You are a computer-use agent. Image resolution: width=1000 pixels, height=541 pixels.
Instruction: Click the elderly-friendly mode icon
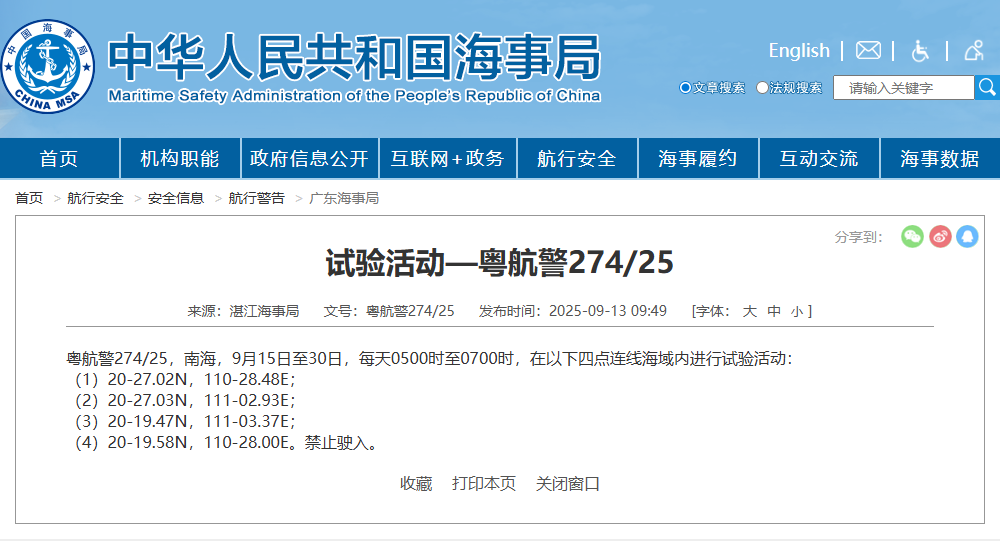point(974,50)
